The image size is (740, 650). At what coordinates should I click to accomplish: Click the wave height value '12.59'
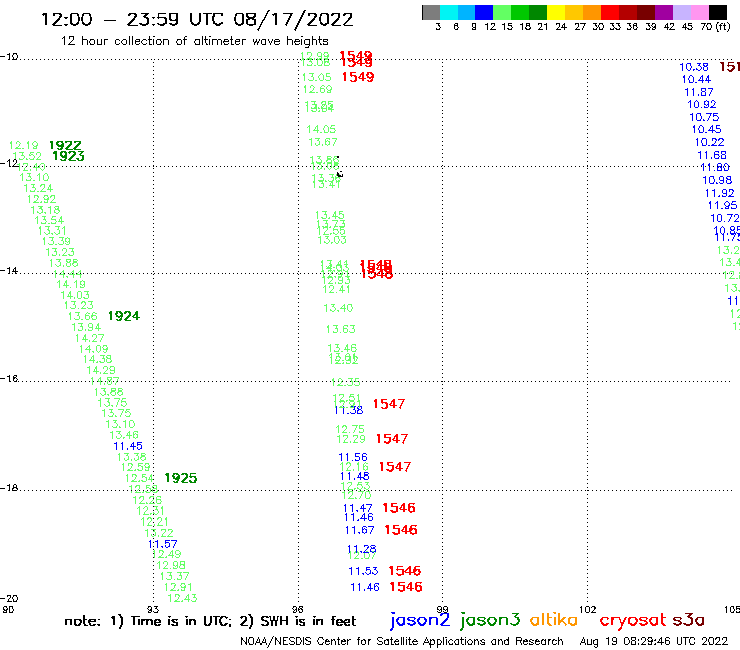[x=135, y=467]
